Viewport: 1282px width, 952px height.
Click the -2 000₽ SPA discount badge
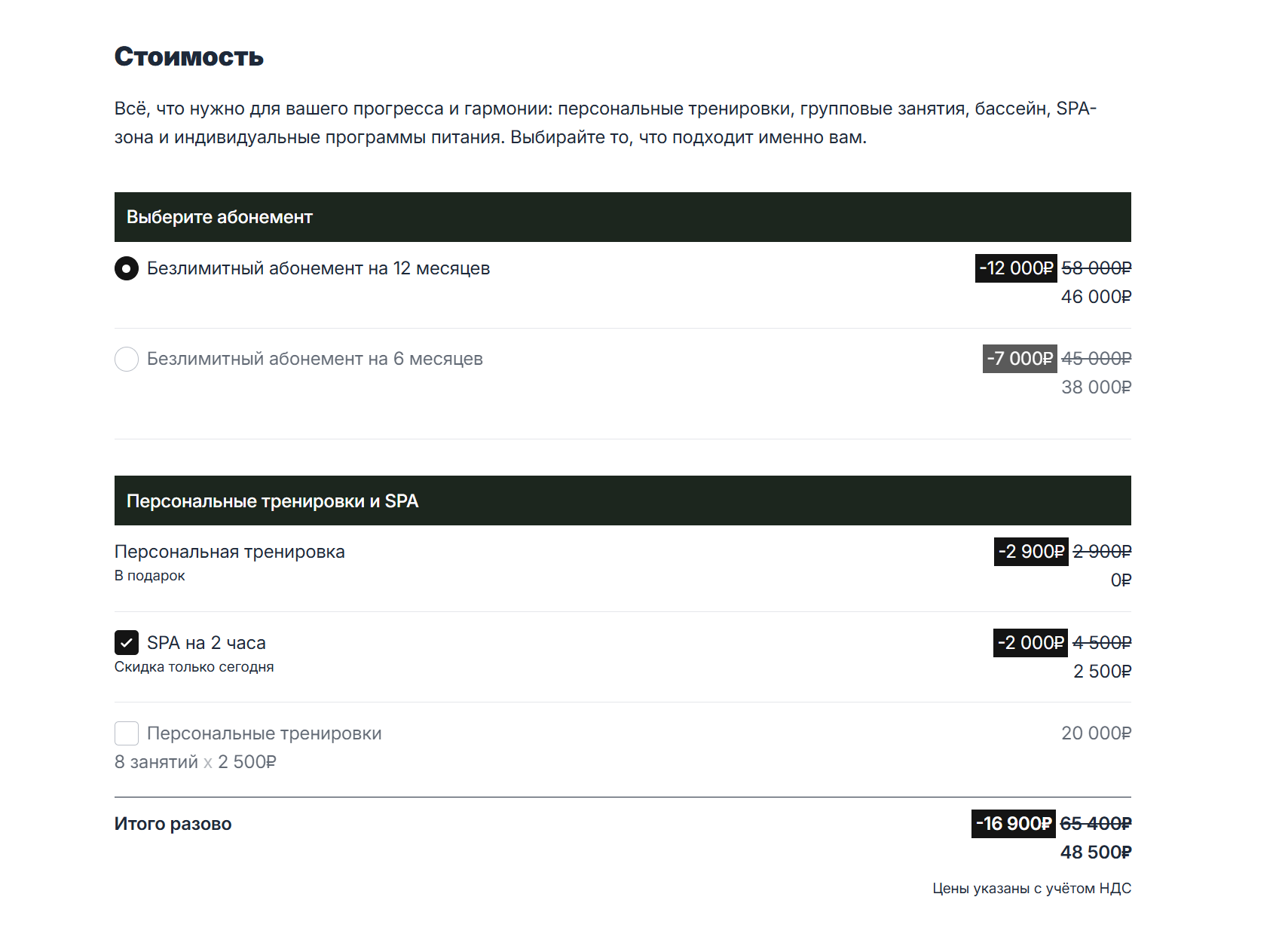tap(1030, 643)
